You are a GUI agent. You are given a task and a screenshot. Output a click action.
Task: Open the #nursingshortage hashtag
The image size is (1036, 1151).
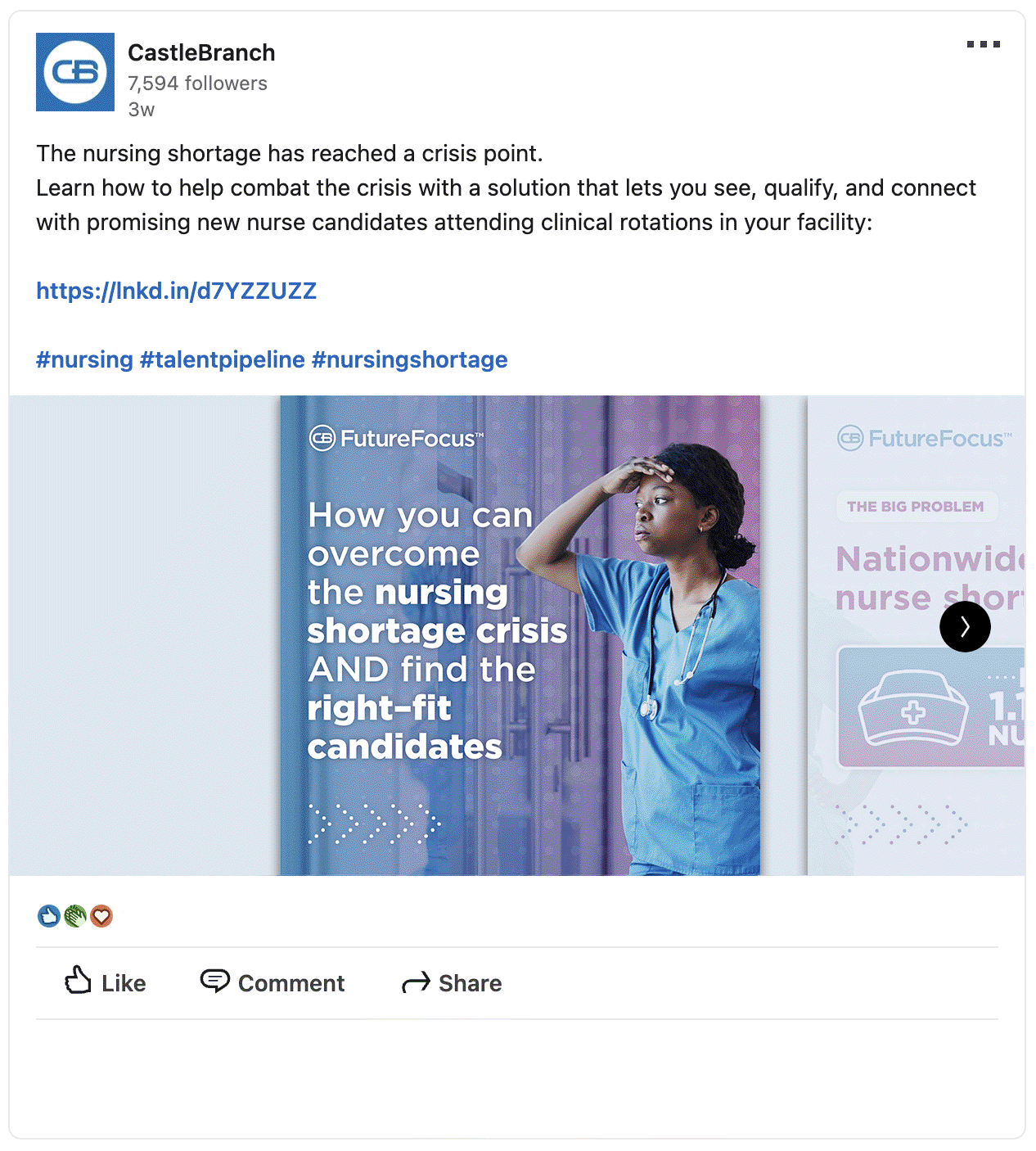click(410, 359)
